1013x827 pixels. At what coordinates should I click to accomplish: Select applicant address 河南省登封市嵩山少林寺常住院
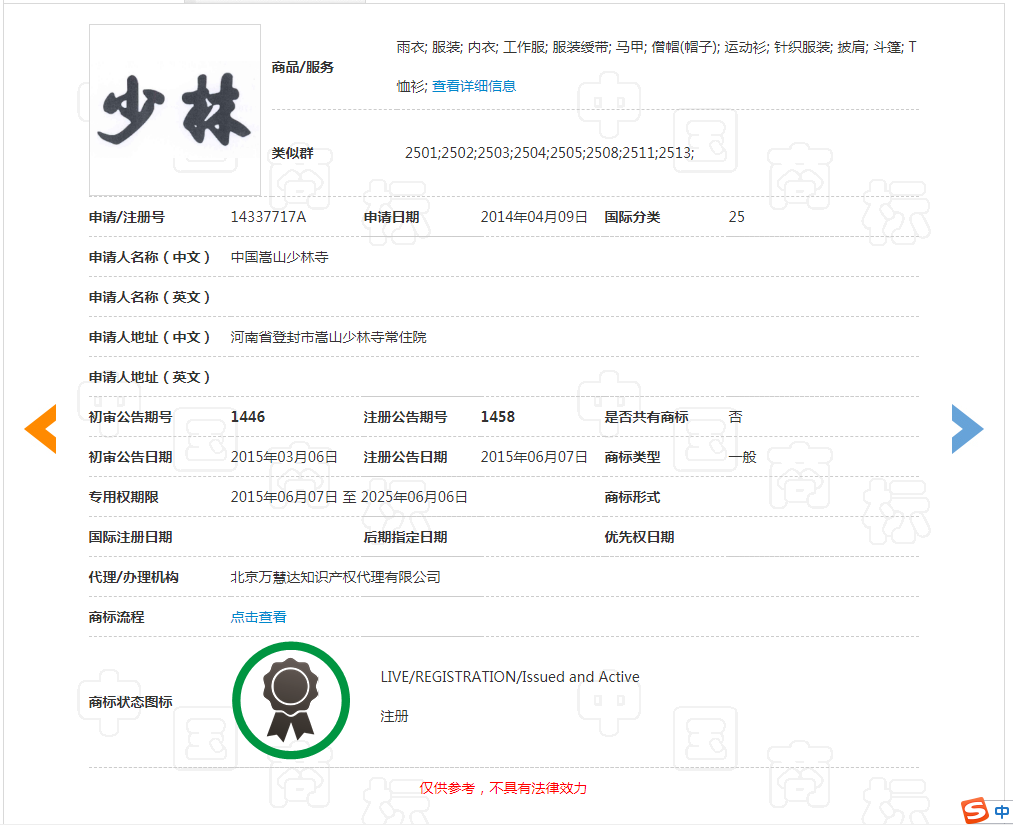click(x=328, y=337)
